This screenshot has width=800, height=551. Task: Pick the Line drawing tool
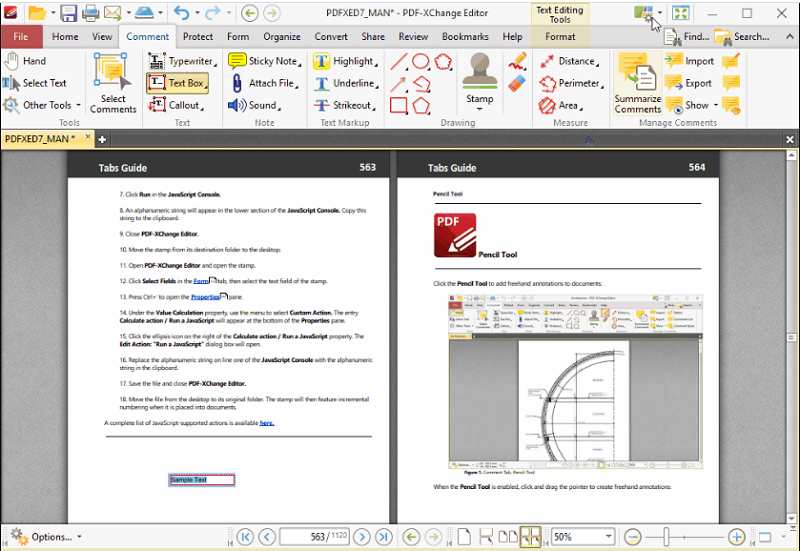[x=398, y=62]
